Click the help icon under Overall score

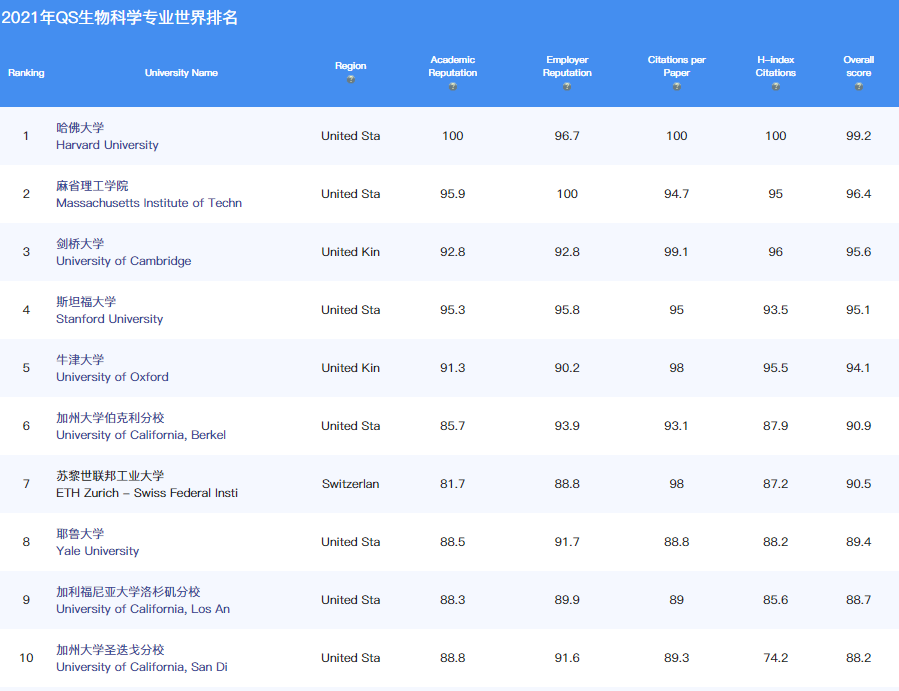tap(858, 87)
